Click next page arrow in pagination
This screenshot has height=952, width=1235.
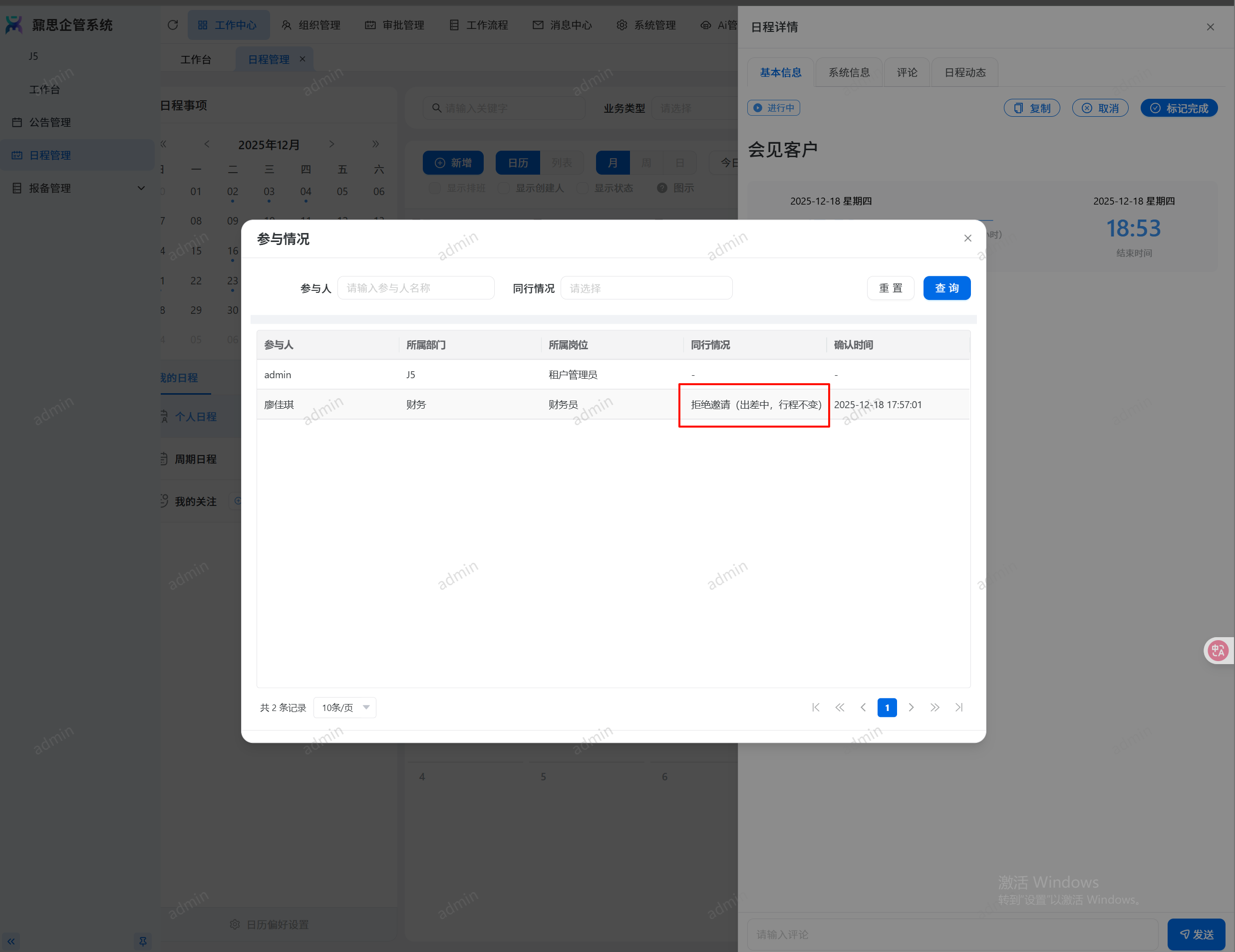[911, 707]
